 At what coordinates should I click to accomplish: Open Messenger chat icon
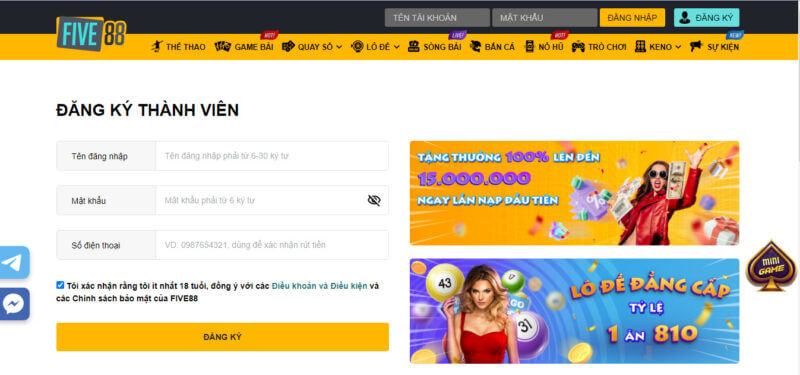coord(14,304)
